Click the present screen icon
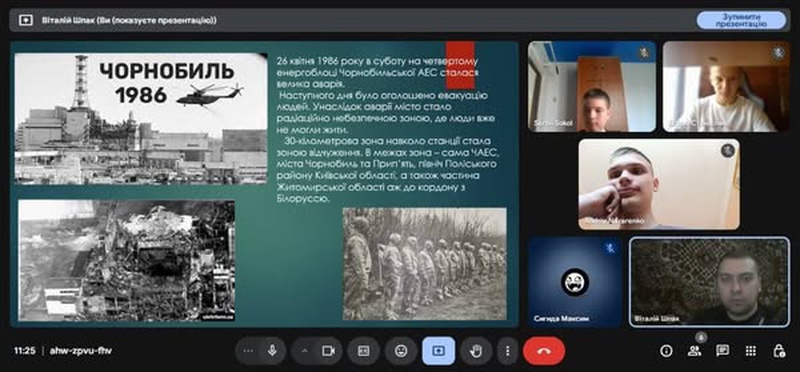Image resolution: width=800 pixels, height=372 pixels. 438,351
